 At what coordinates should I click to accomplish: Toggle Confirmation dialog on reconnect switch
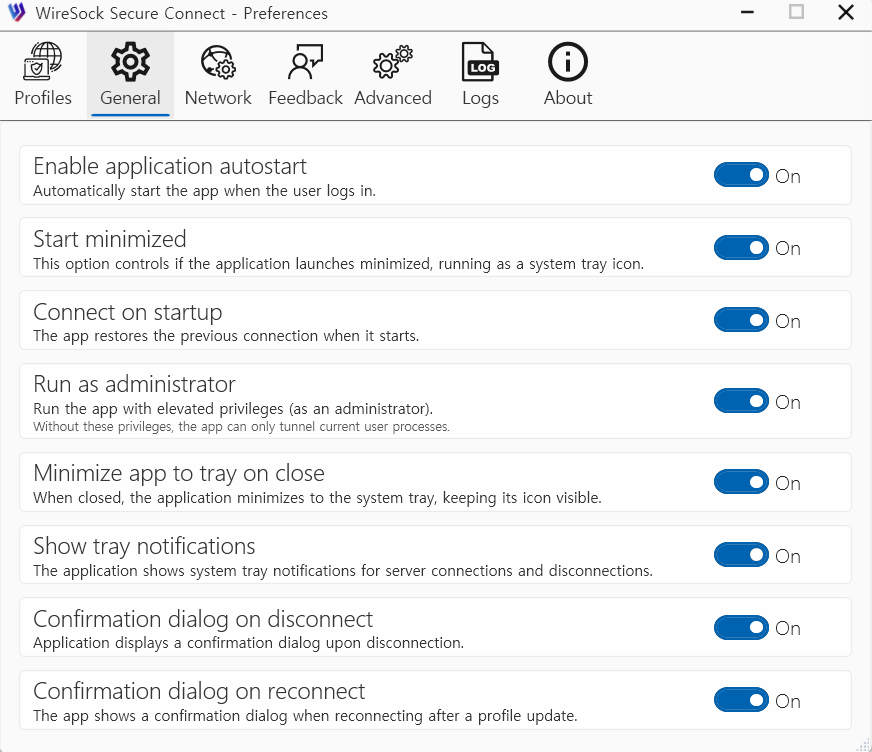point(741,700)
